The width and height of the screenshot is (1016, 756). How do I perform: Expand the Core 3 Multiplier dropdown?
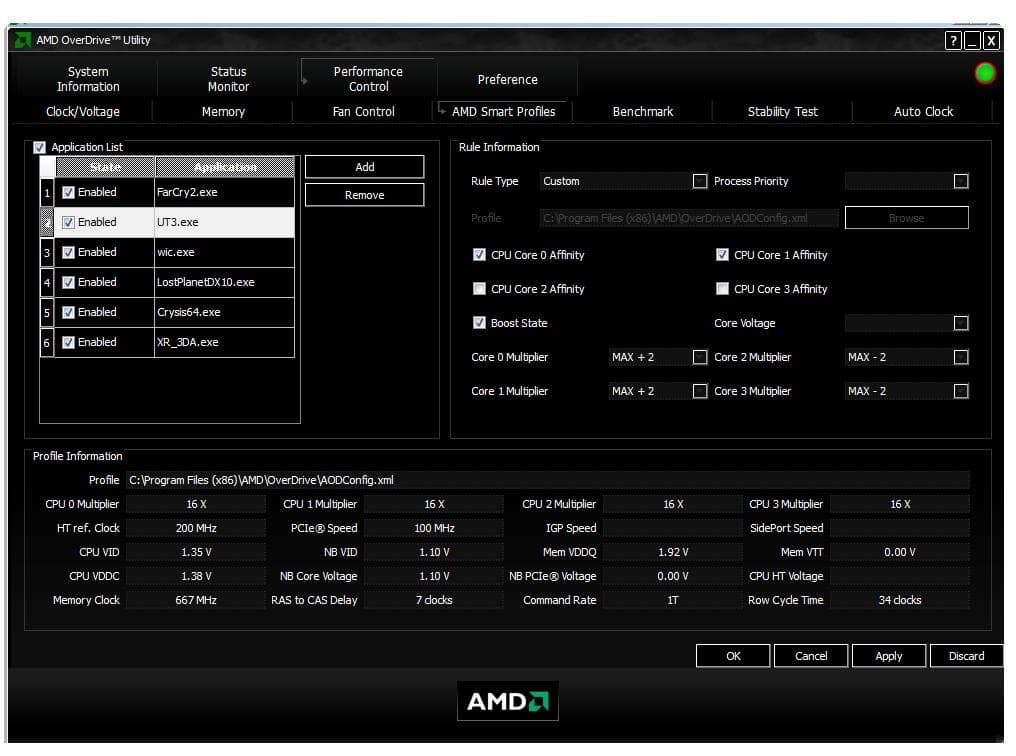pyautogui.click(x=961, y=391)
